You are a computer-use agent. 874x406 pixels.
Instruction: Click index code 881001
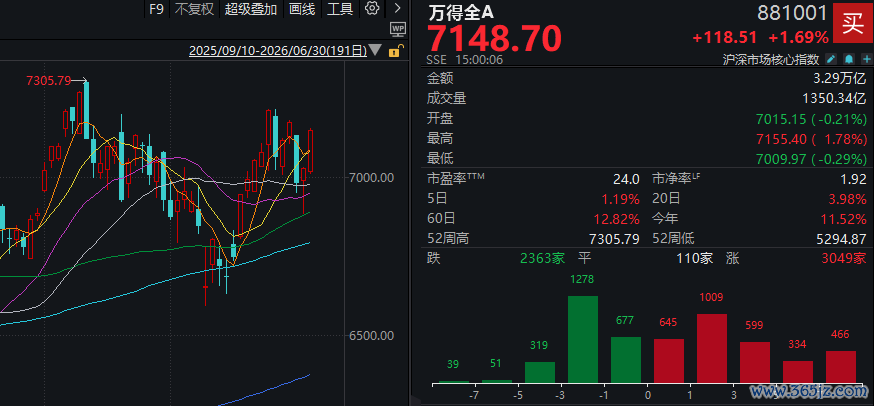[793, 12]
